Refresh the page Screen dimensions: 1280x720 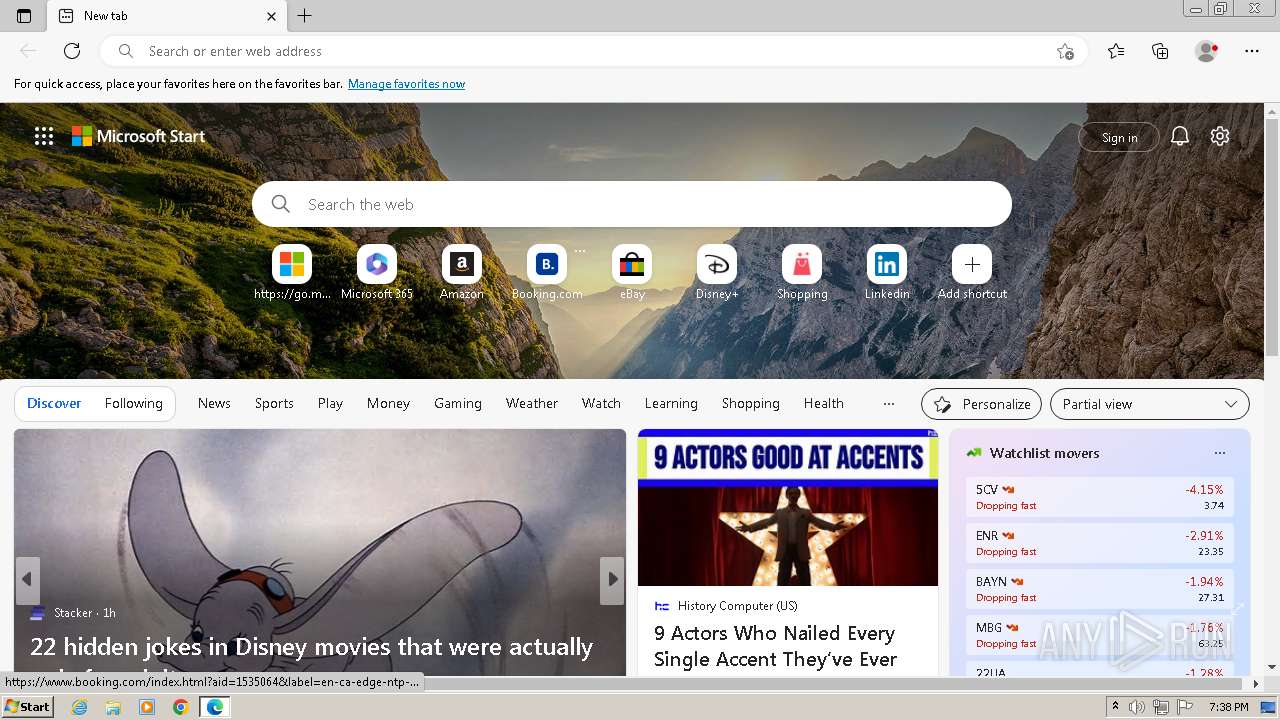click(x=72, y=51)
